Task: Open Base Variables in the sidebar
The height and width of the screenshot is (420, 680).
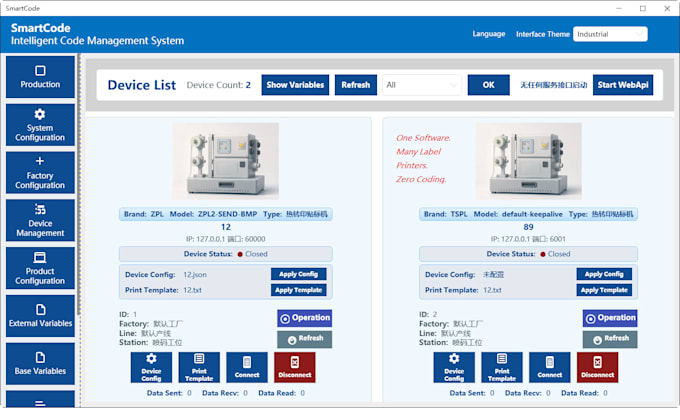Action: [40, 364]
